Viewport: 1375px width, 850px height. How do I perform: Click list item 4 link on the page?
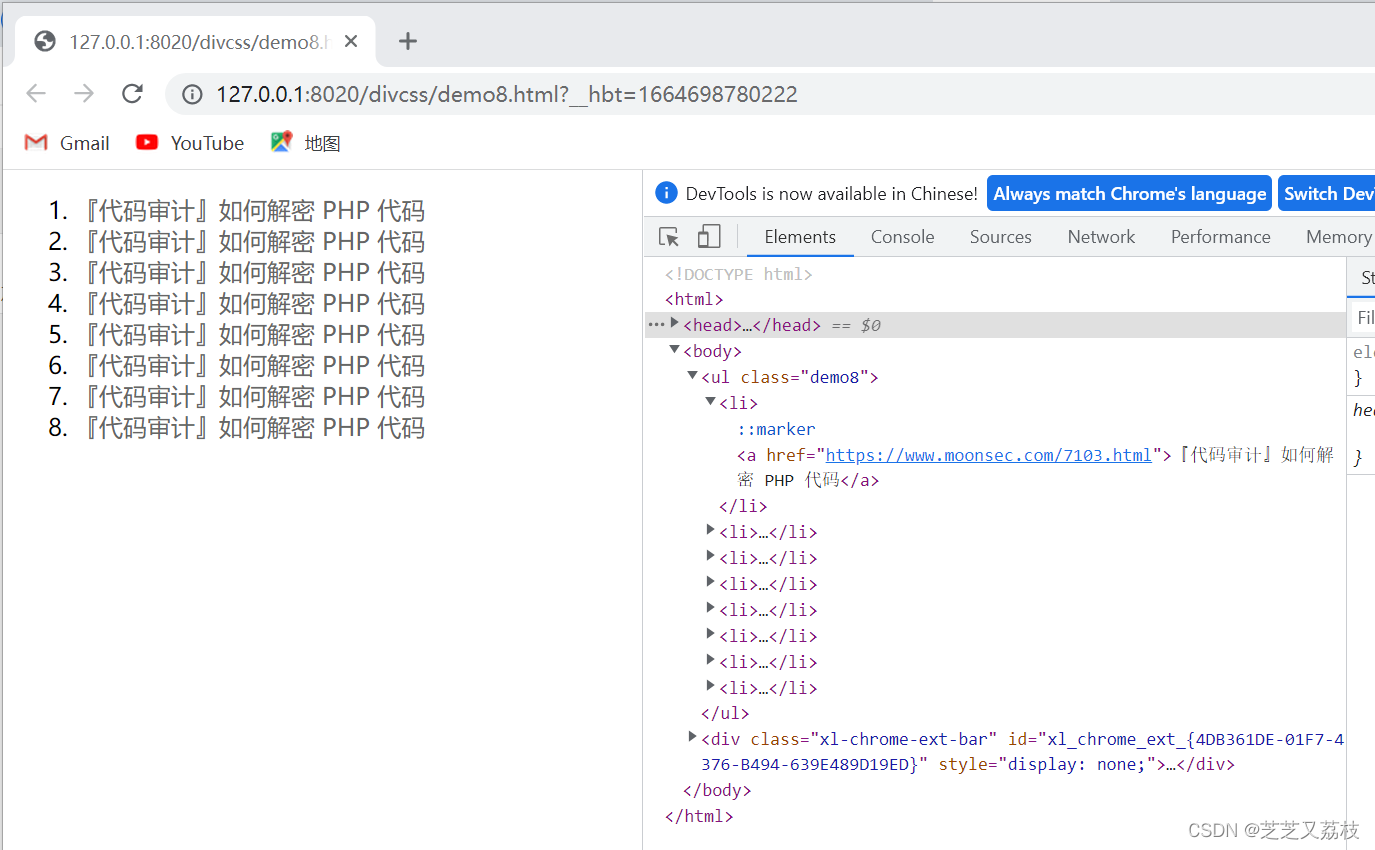(x=252, y=304)
